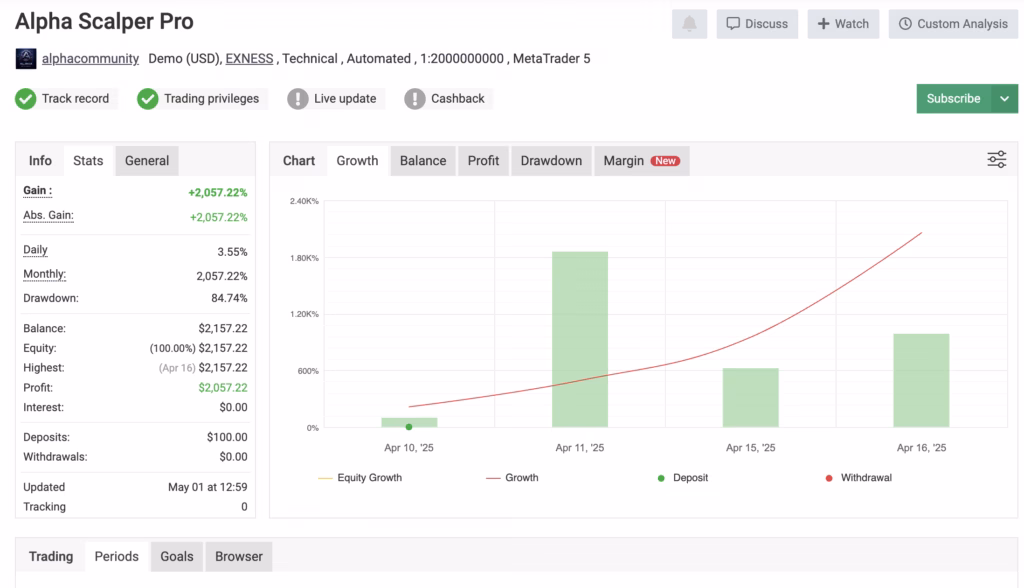This screenshot has width=1024, height=588.
Task: Add system to watchlist with Watch
Action: pyautogui.click(x=843, y=24)
